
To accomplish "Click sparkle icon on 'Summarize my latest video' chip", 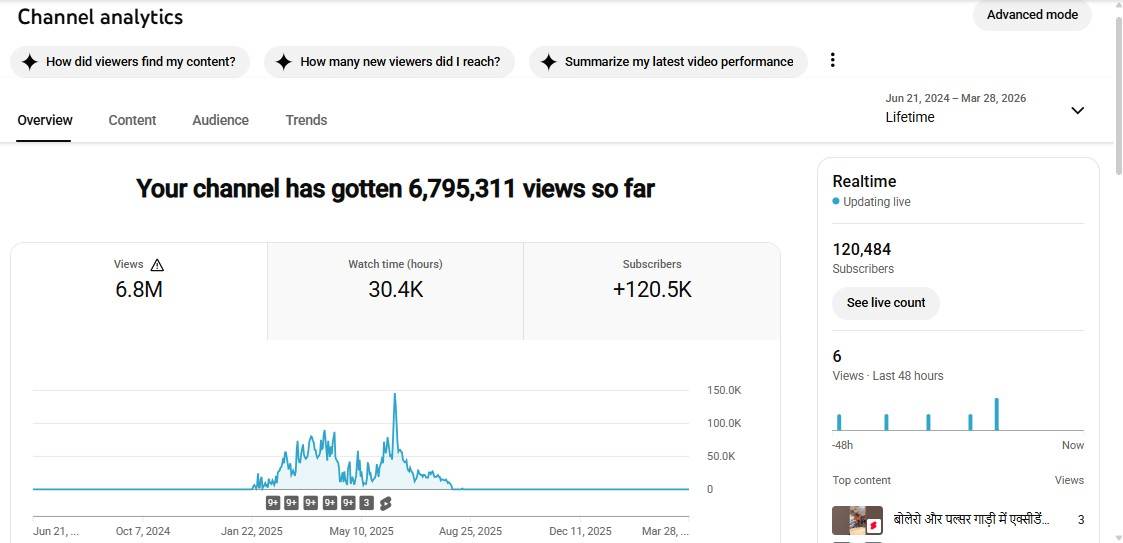I will 548,62.
